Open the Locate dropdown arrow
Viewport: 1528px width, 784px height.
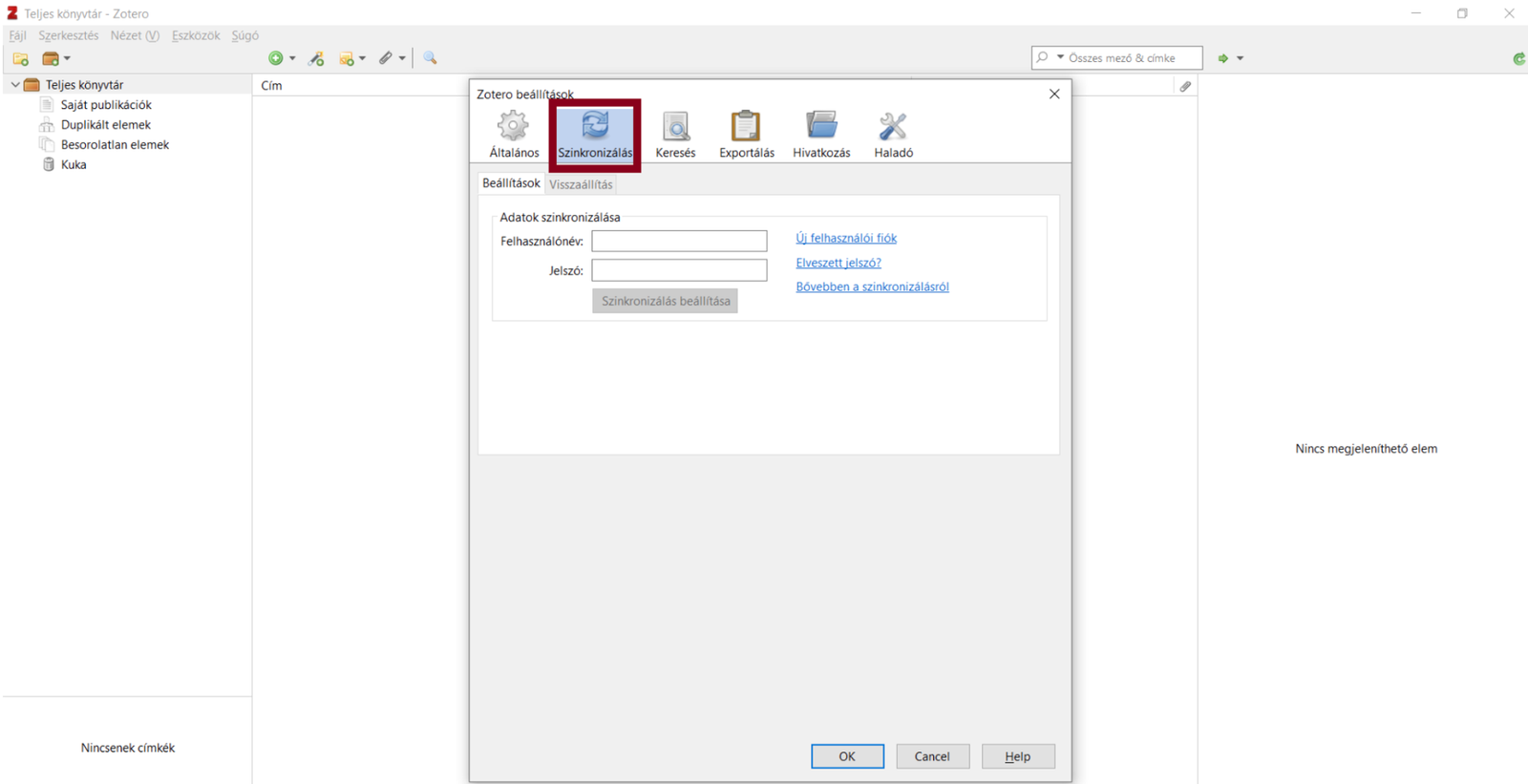point(1240,58)
